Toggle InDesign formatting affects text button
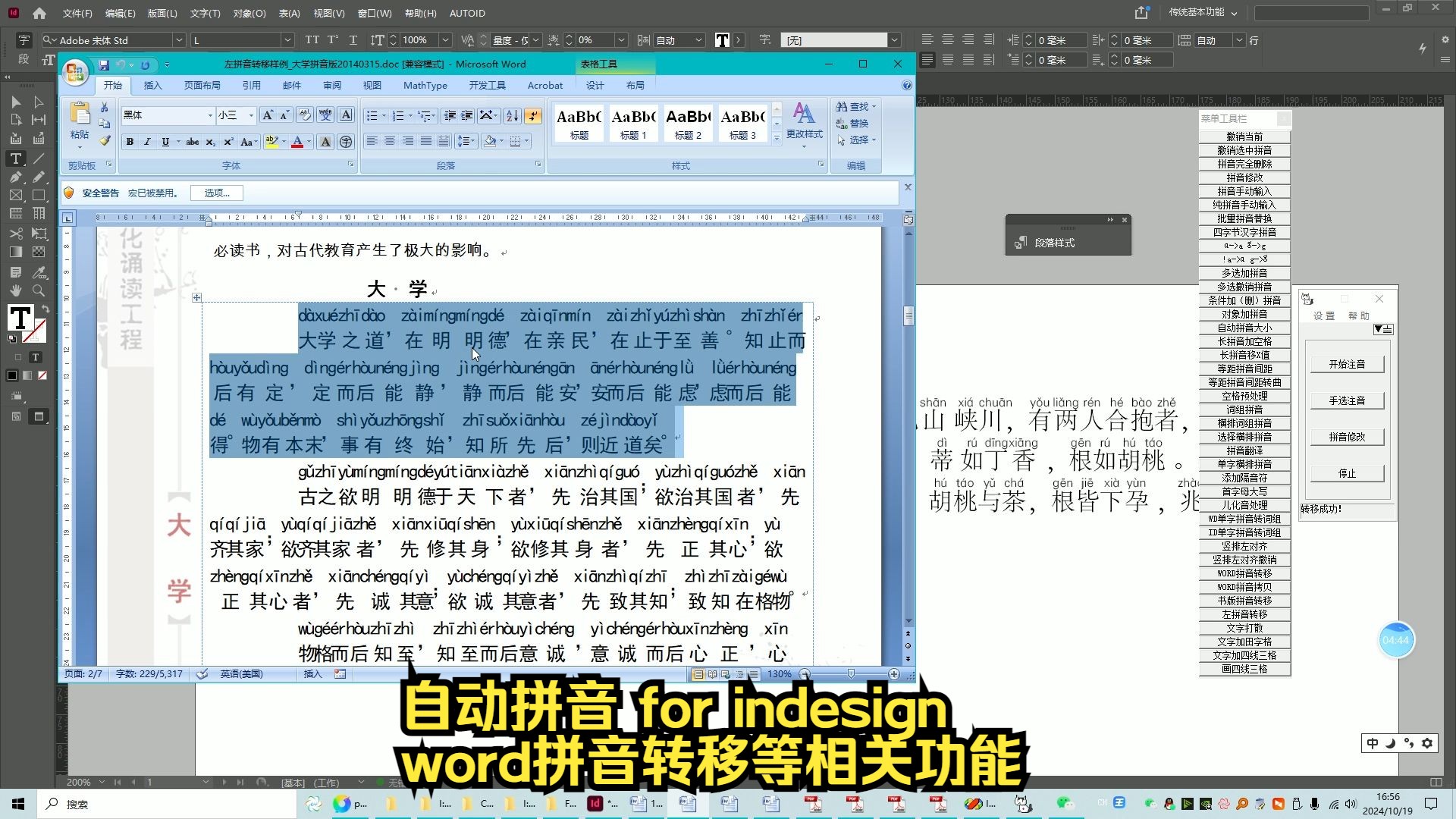Image resolution: width=1456 pixels, height=819 pixels. click(35, 357)
